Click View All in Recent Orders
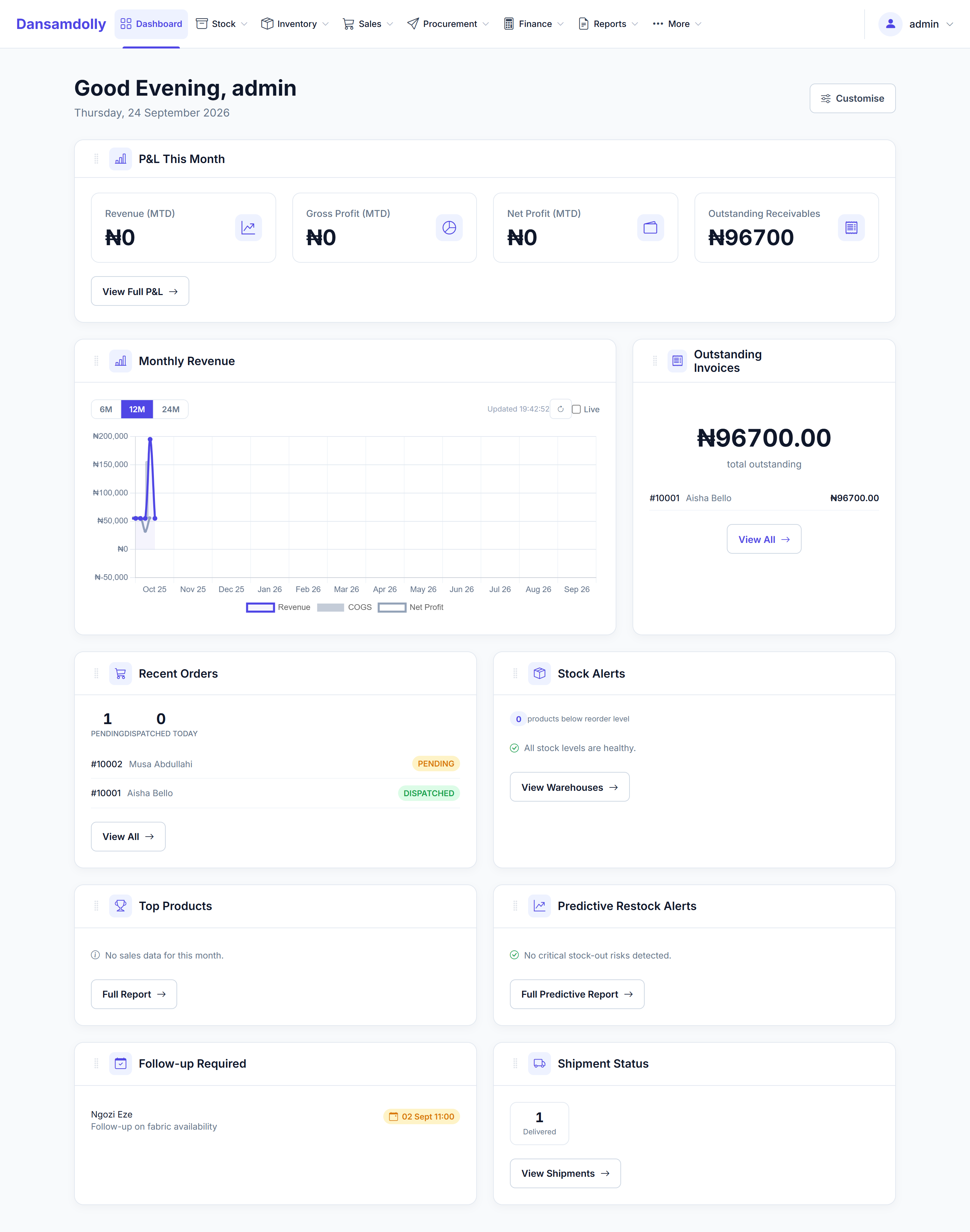Screen dimensions: 970x1232 [128, 837]
